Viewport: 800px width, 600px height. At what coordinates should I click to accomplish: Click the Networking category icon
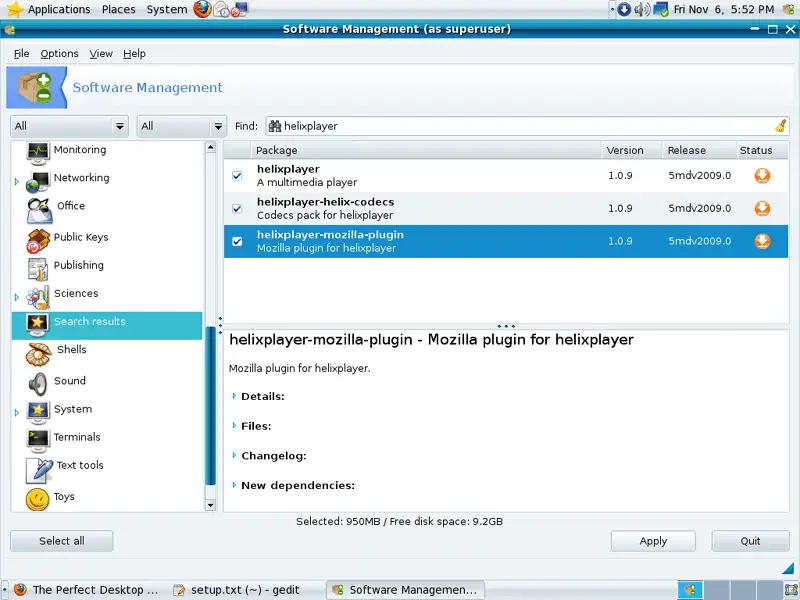[38, 181]
